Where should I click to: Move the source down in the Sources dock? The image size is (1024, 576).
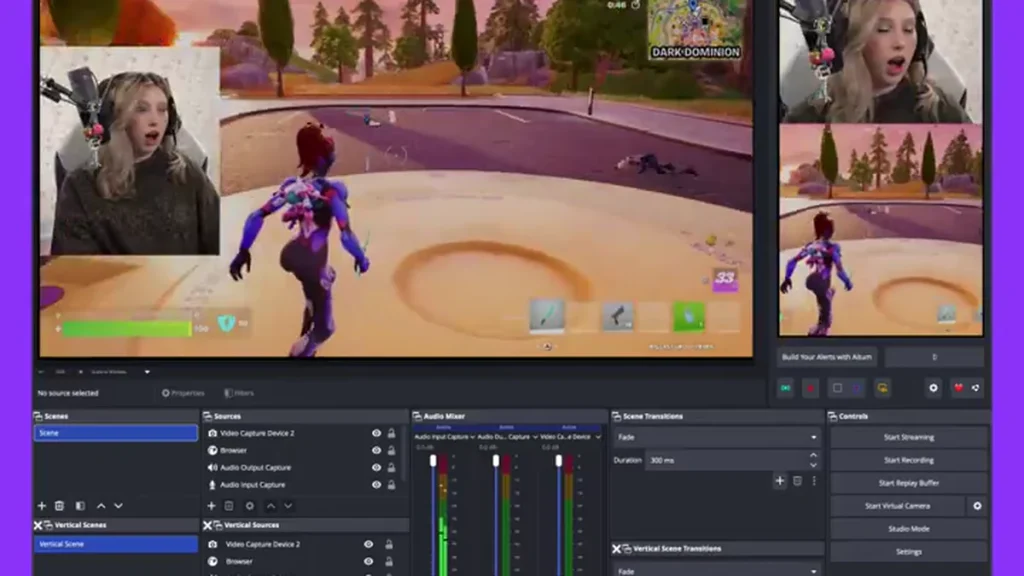click(x=288, y=506)
